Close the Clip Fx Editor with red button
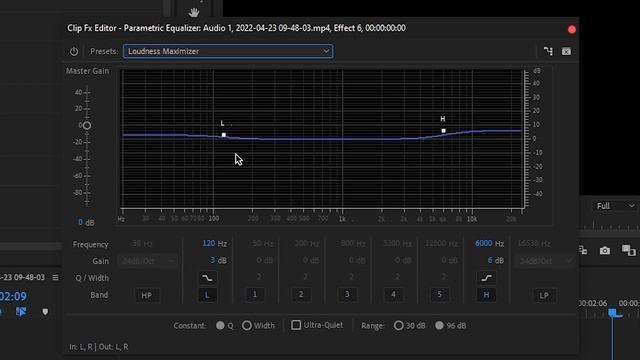The height and width of the screenshot is (360, 640). [571, 29]
